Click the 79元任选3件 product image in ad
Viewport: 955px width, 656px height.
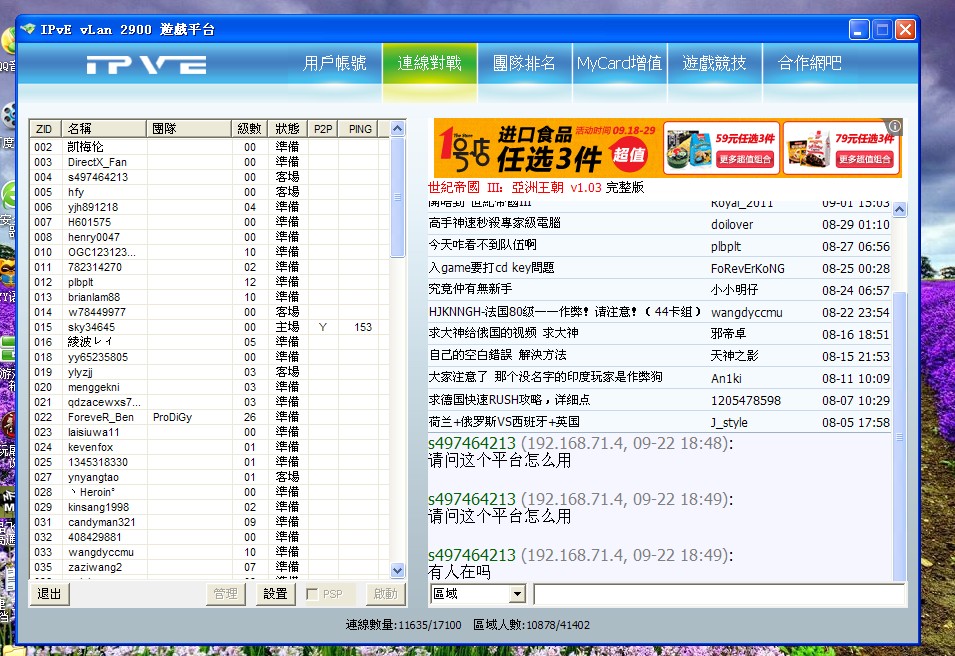[x=809, y=148]
